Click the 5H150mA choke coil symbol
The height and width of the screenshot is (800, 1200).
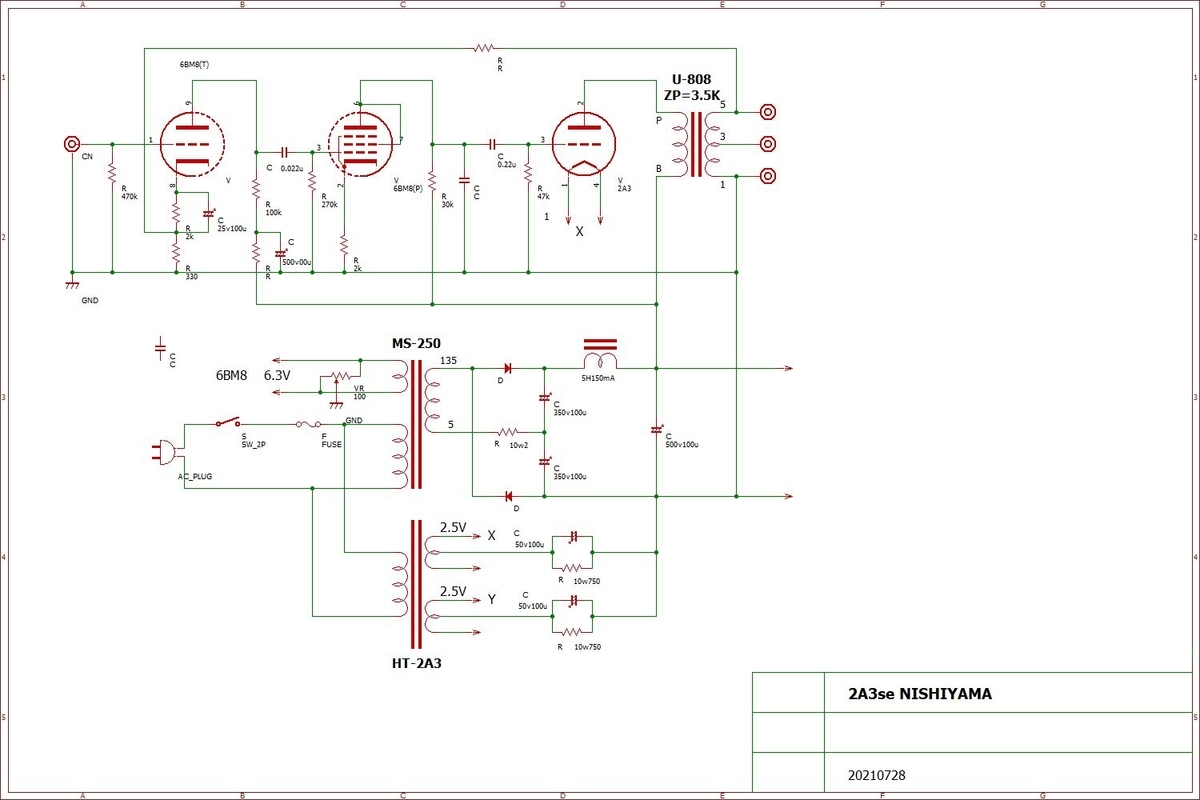600,355
